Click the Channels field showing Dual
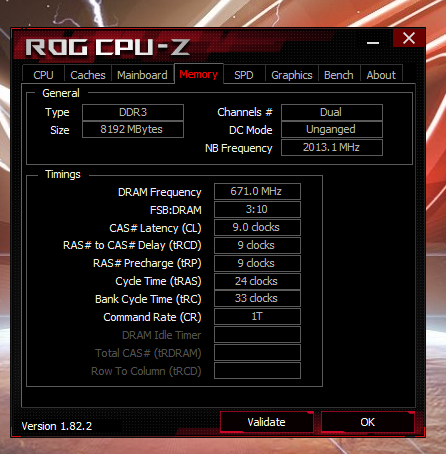446x454 pixels. pos(332,112)
